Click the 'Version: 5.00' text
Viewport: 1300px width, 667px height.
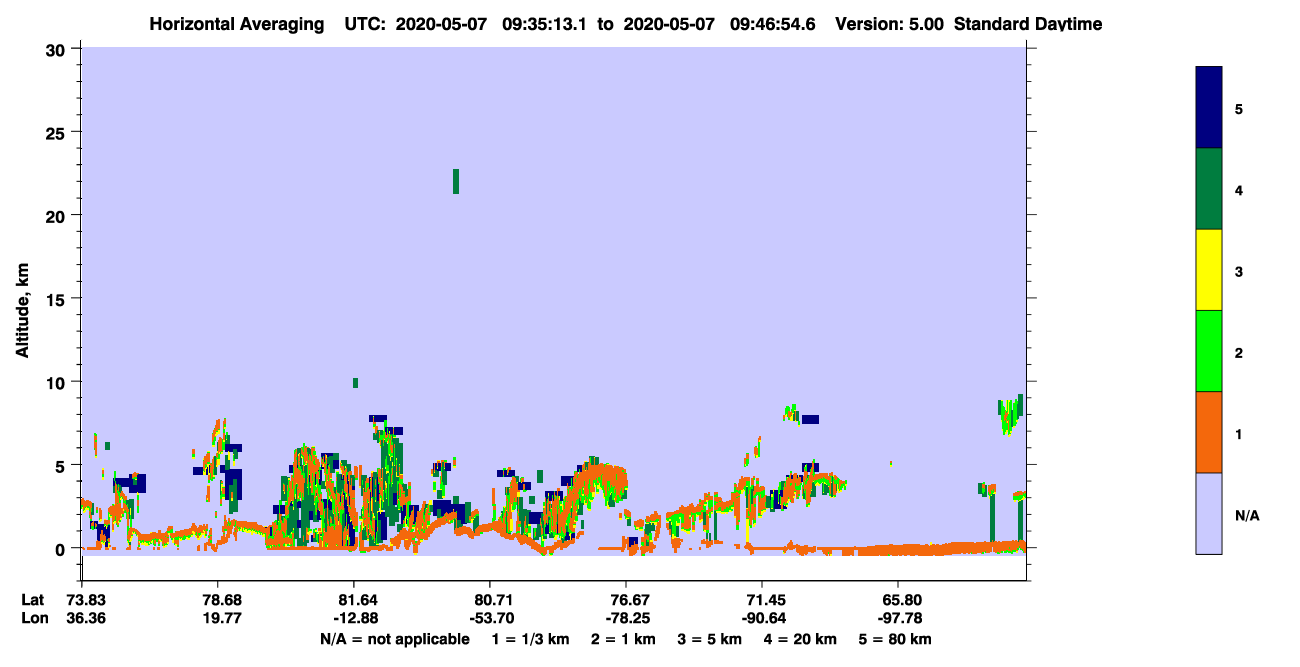889,24
